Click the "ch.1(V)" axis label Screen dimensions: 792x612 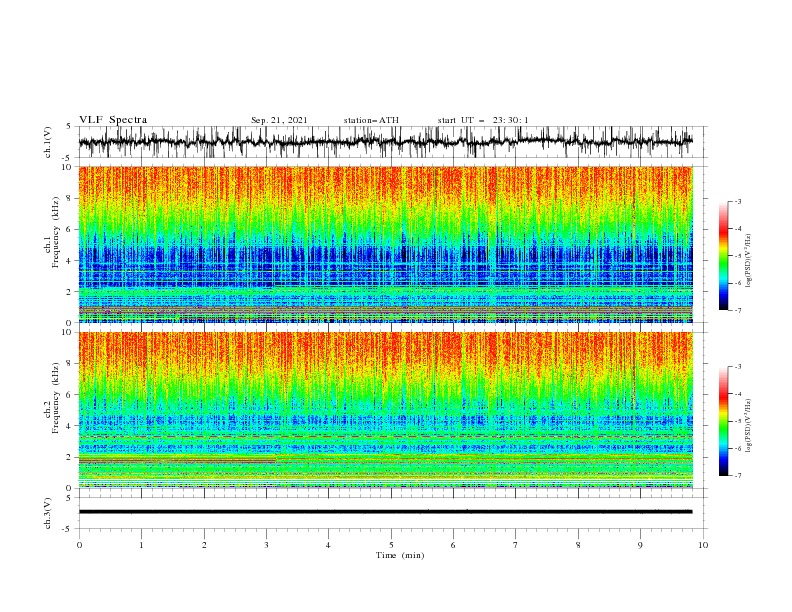48,142
